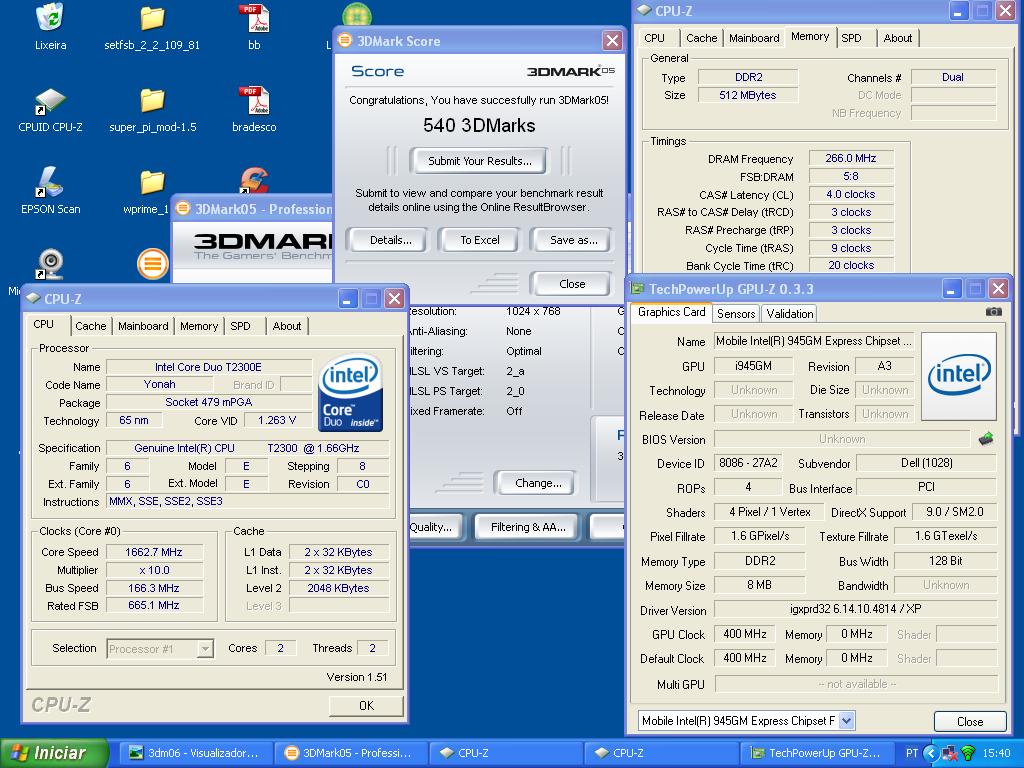Minimize the lower CPU-Z window
Screen dimensions: 1024x768
[347, 299]
